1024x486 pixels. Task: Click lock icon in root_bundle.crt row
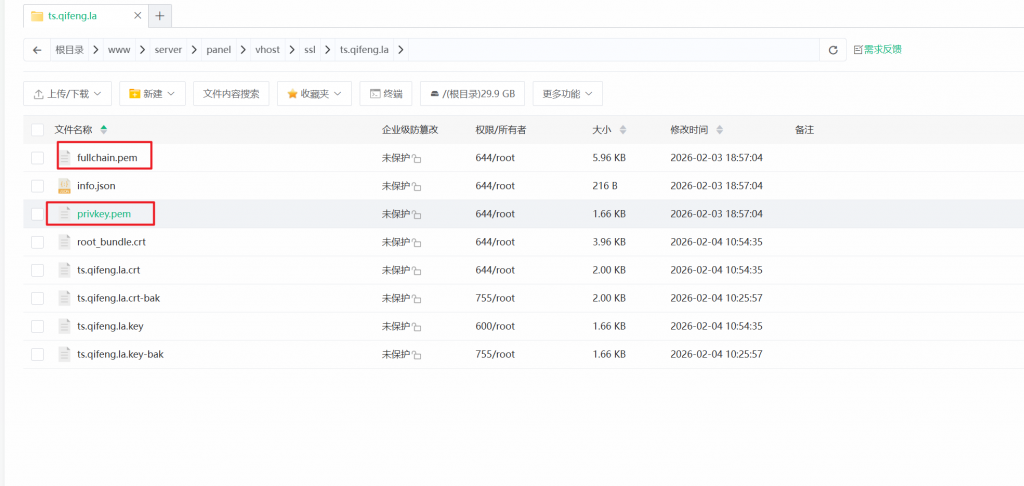(417, 243)
